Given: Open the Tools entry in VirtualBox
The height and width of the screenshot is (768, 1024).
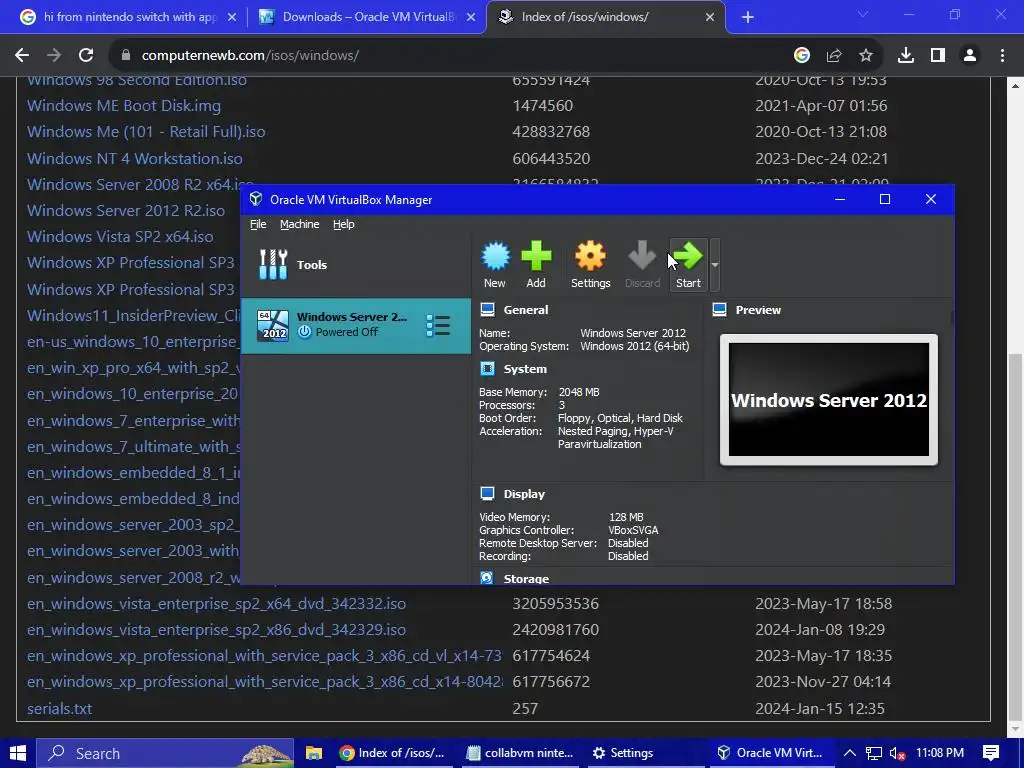Looking at the screenshot, I should [356, 264].
